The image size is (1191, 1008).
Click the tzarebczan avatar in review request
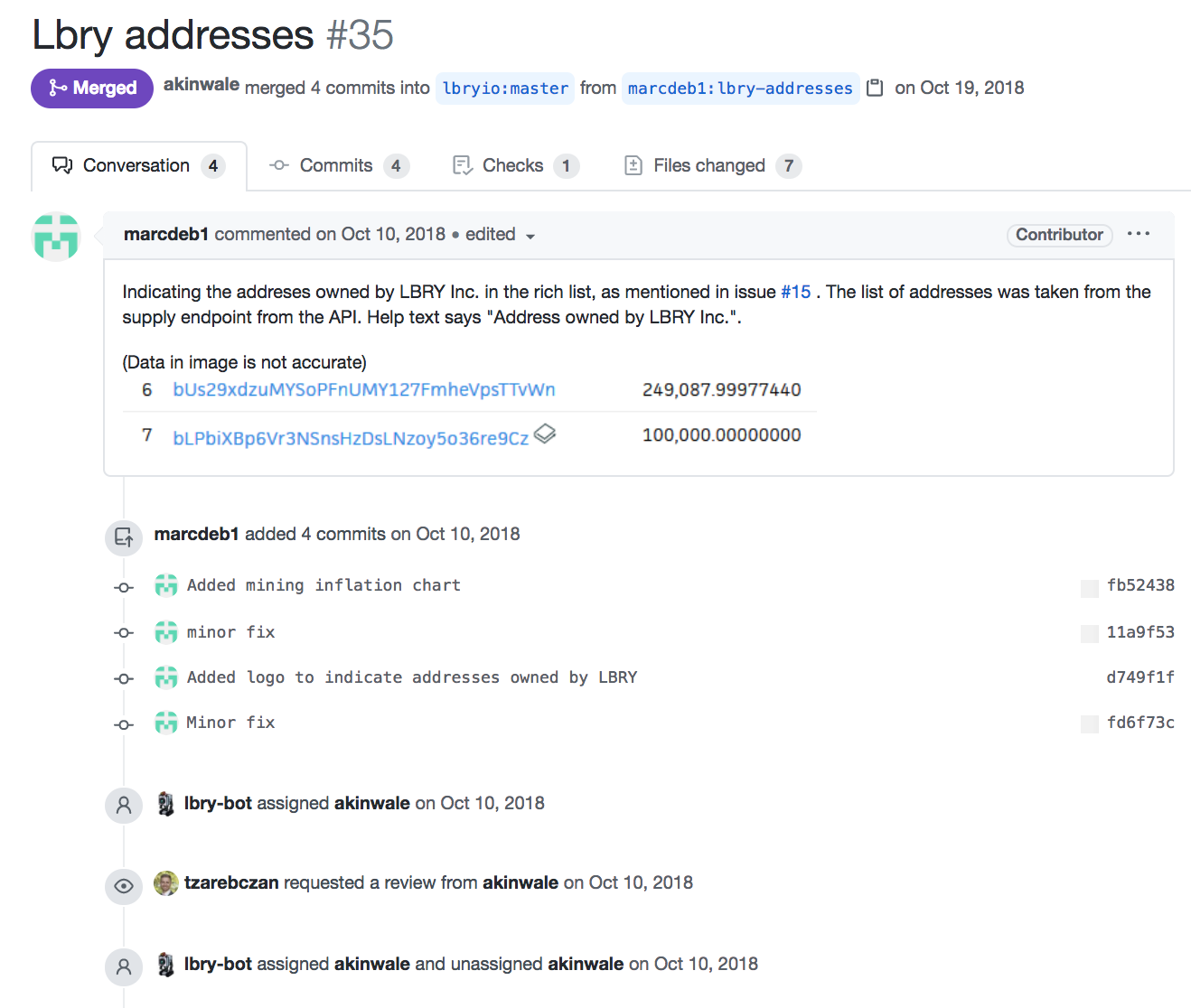click(x=166, y=882)
